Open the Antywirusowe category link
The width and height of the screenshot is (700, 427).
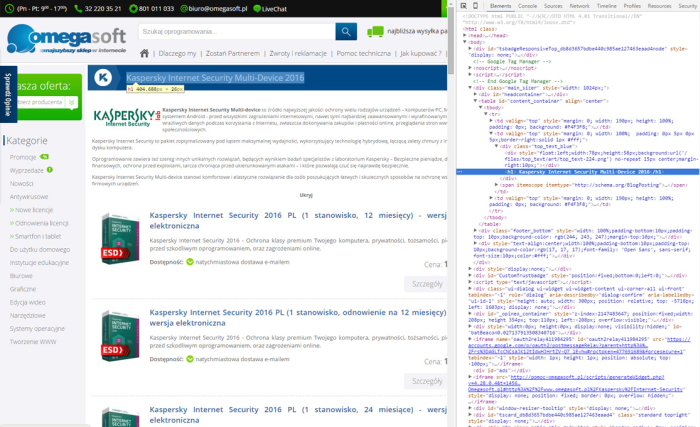pos(28,197)
